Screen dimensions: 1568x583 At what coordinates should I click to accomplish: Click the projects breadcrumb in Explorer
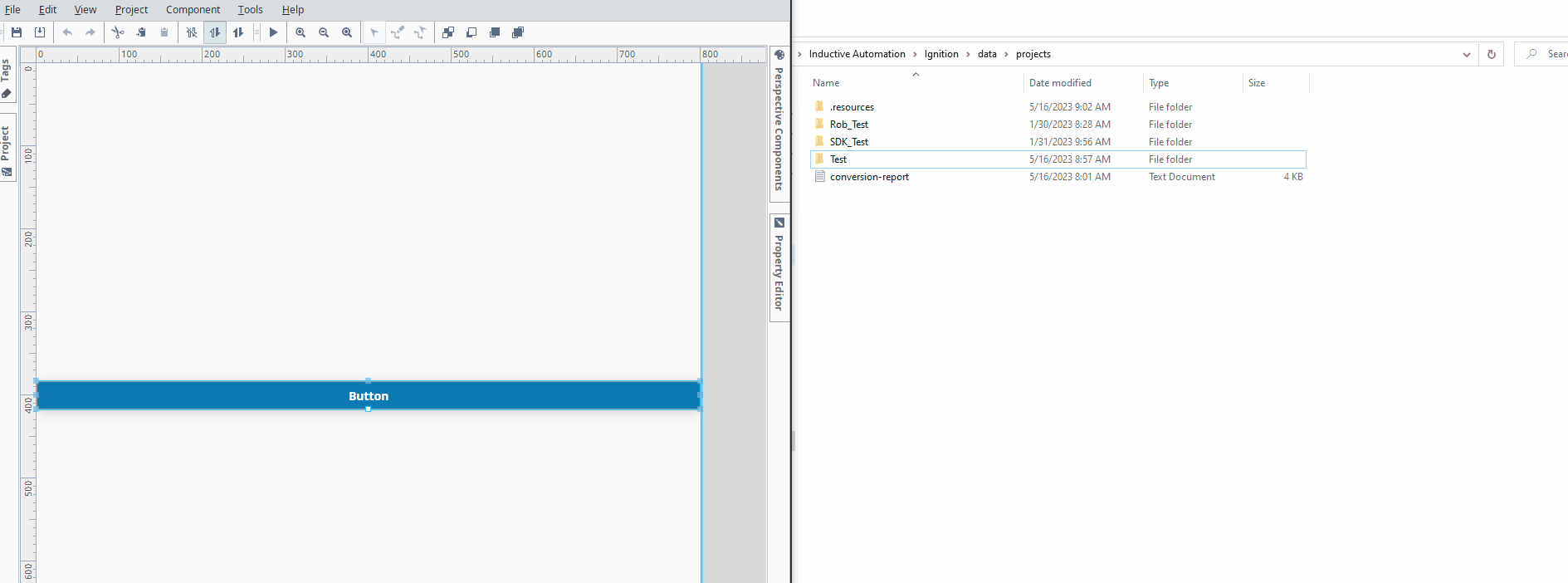[x=1033, y=54]
